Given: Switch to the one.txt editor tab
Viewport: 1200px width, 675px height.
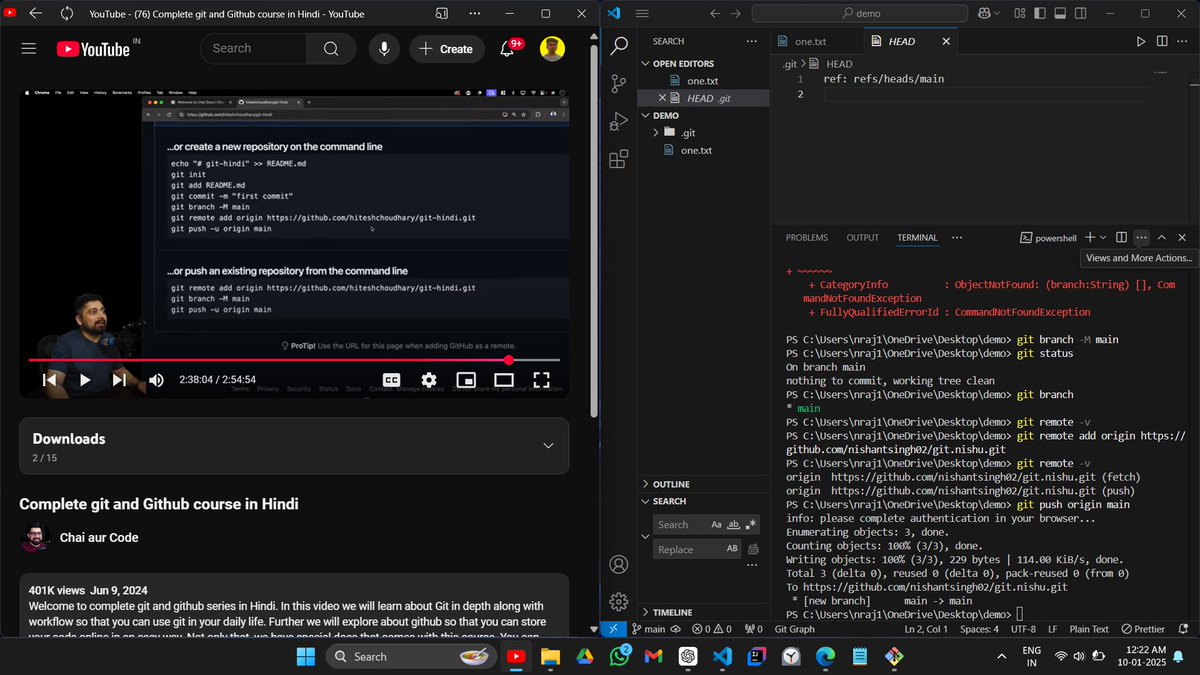Looking at the screenshot, I should tap(810, 41).
